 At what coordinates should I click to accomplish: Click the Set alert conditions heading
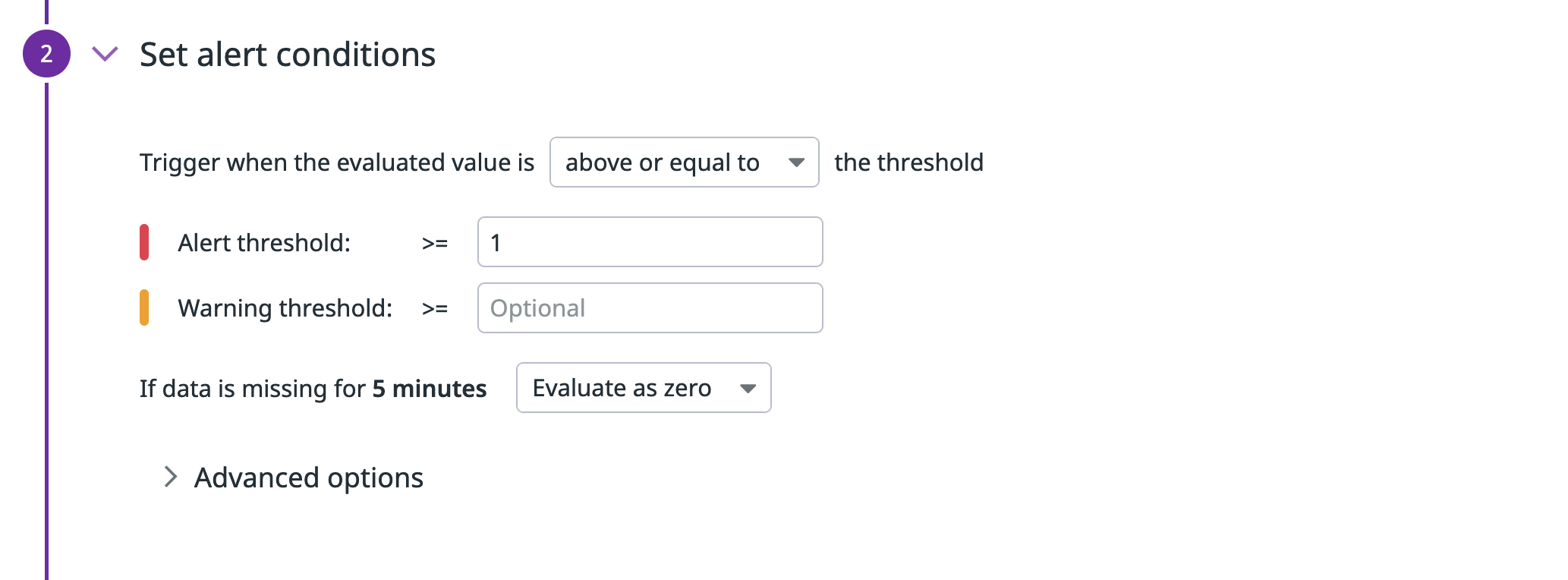pyautogui.click(x=287, y=54)
